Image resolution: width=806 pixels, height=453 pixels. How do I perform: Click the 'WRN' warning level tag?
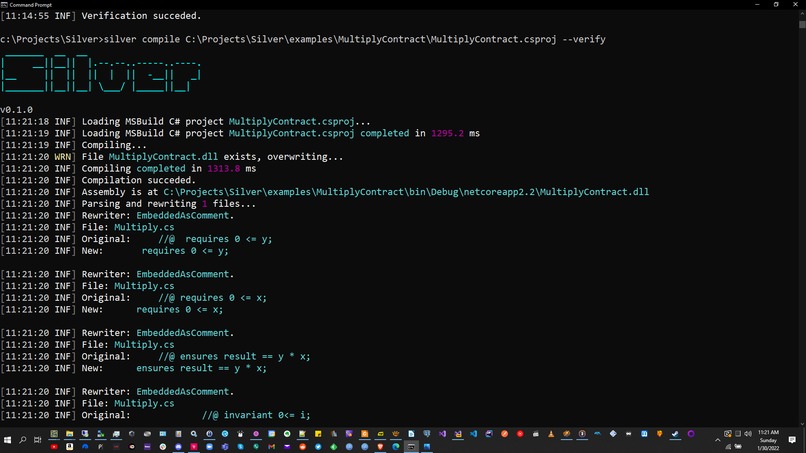pyautogui.click(x=63, y=157)
